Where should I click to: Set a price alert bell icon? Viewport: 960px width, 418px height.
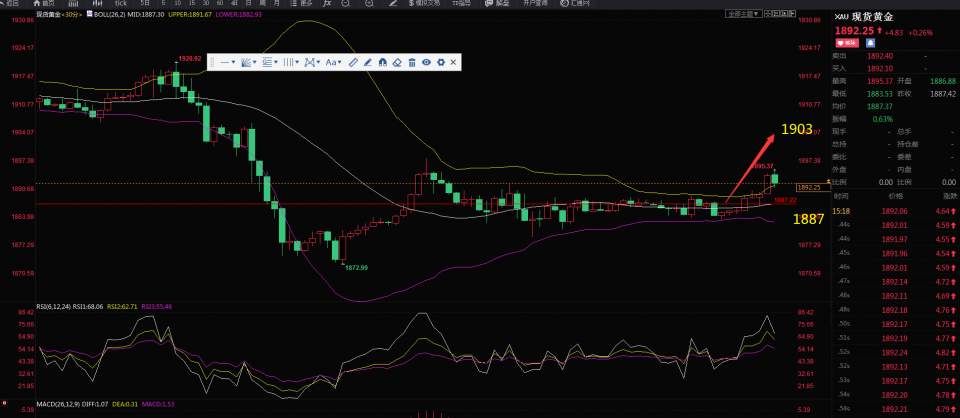click(871, 43)
